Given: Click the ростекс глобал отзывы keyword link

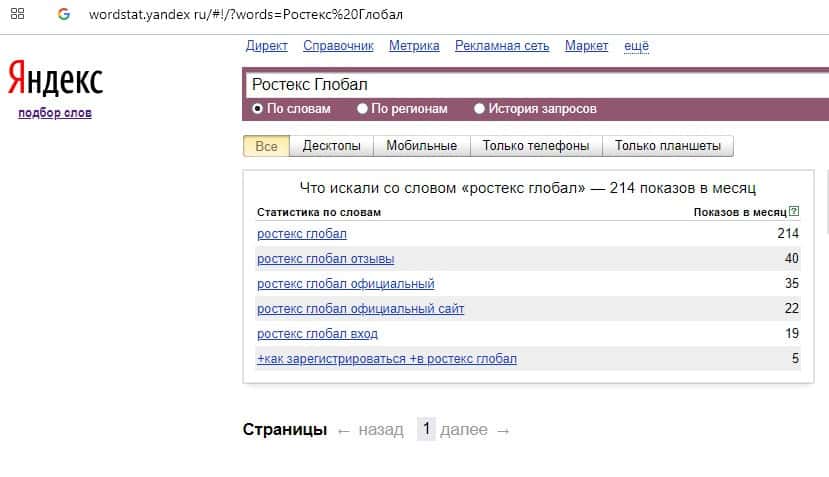Looking at the screenshot, I should (325, 259).
